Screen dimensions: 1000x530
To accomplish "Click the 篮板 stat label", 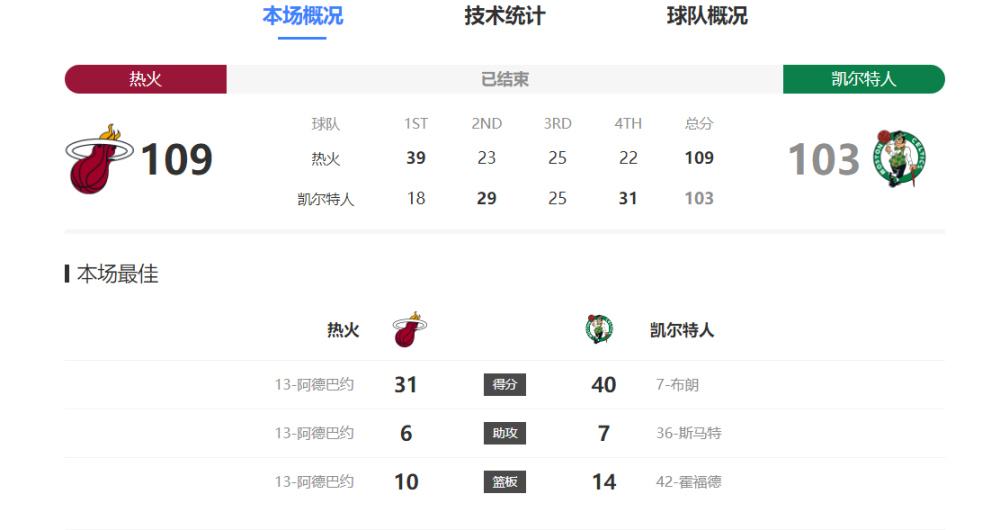I will (x=505, y=482).
